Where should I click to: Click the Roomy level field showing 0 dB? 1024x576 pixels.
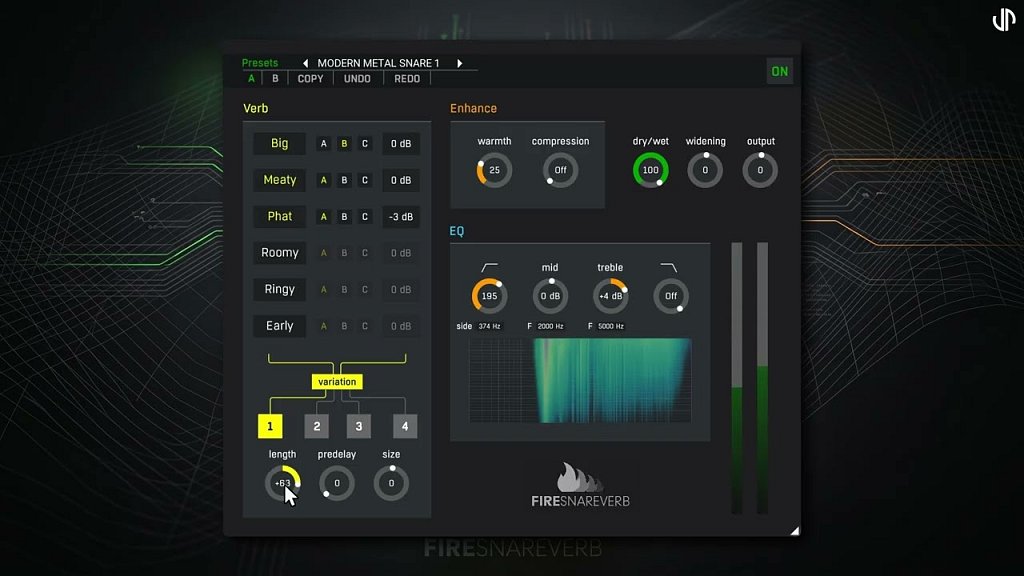tap(401, 253)
